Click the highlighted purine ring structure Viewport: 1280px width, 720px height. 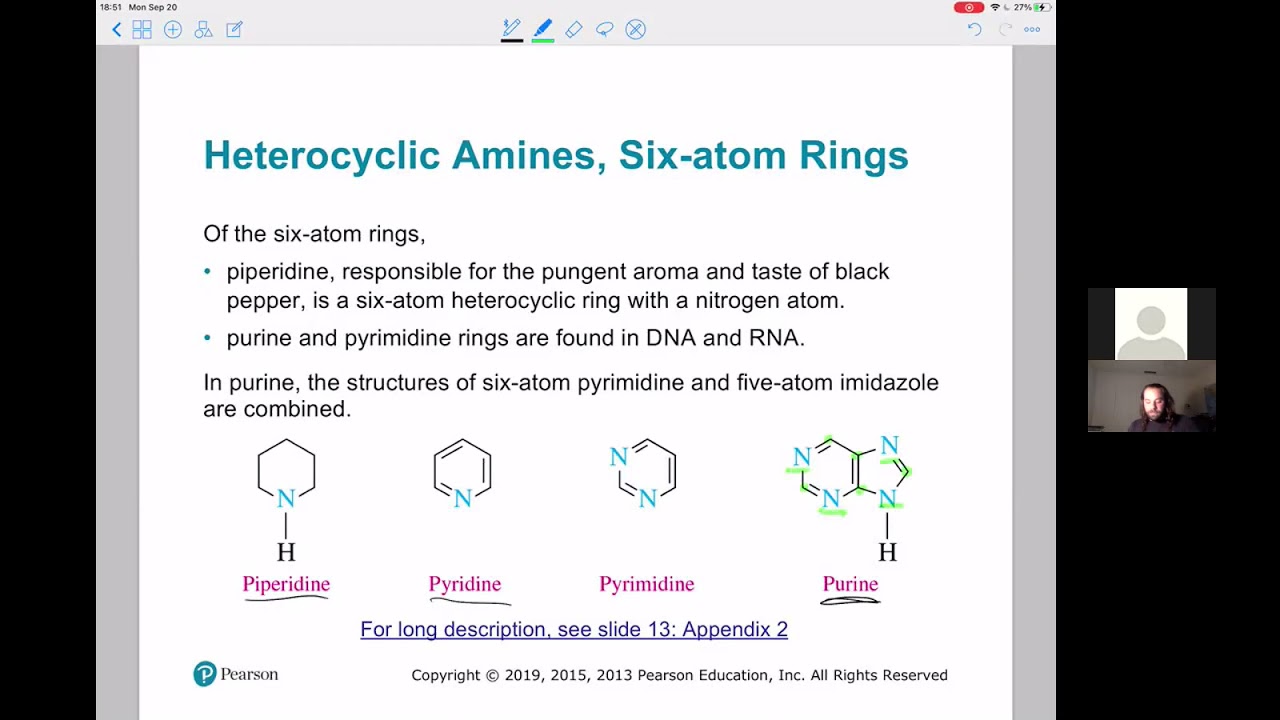[x=850, y=498]
